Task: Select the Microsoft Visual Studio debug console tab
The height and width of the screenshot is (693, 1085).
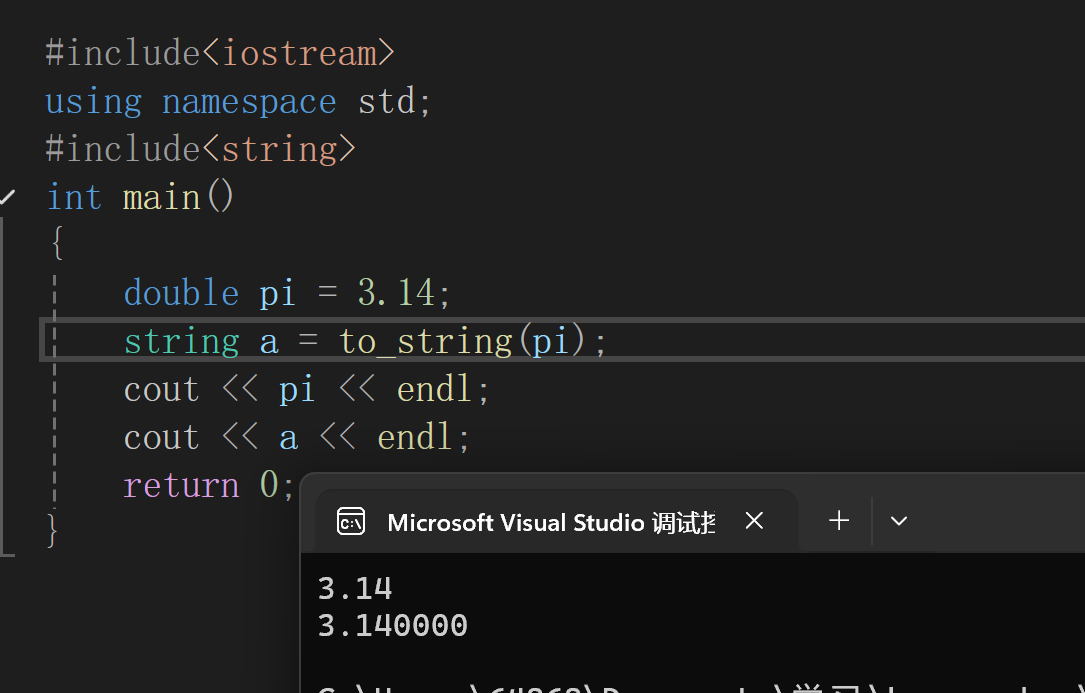Action: 550,521
